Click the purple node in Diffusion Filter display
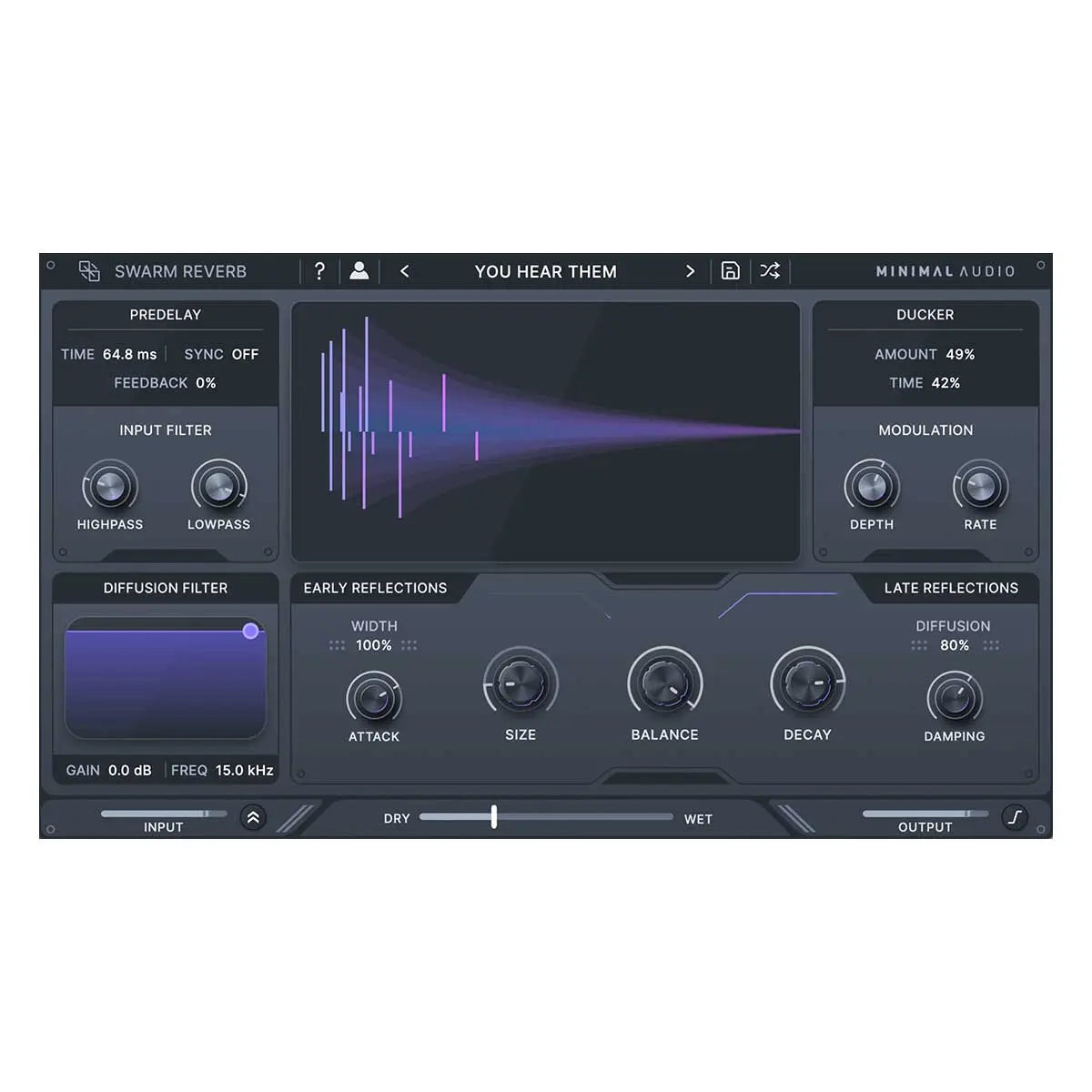 pos(252,630)
